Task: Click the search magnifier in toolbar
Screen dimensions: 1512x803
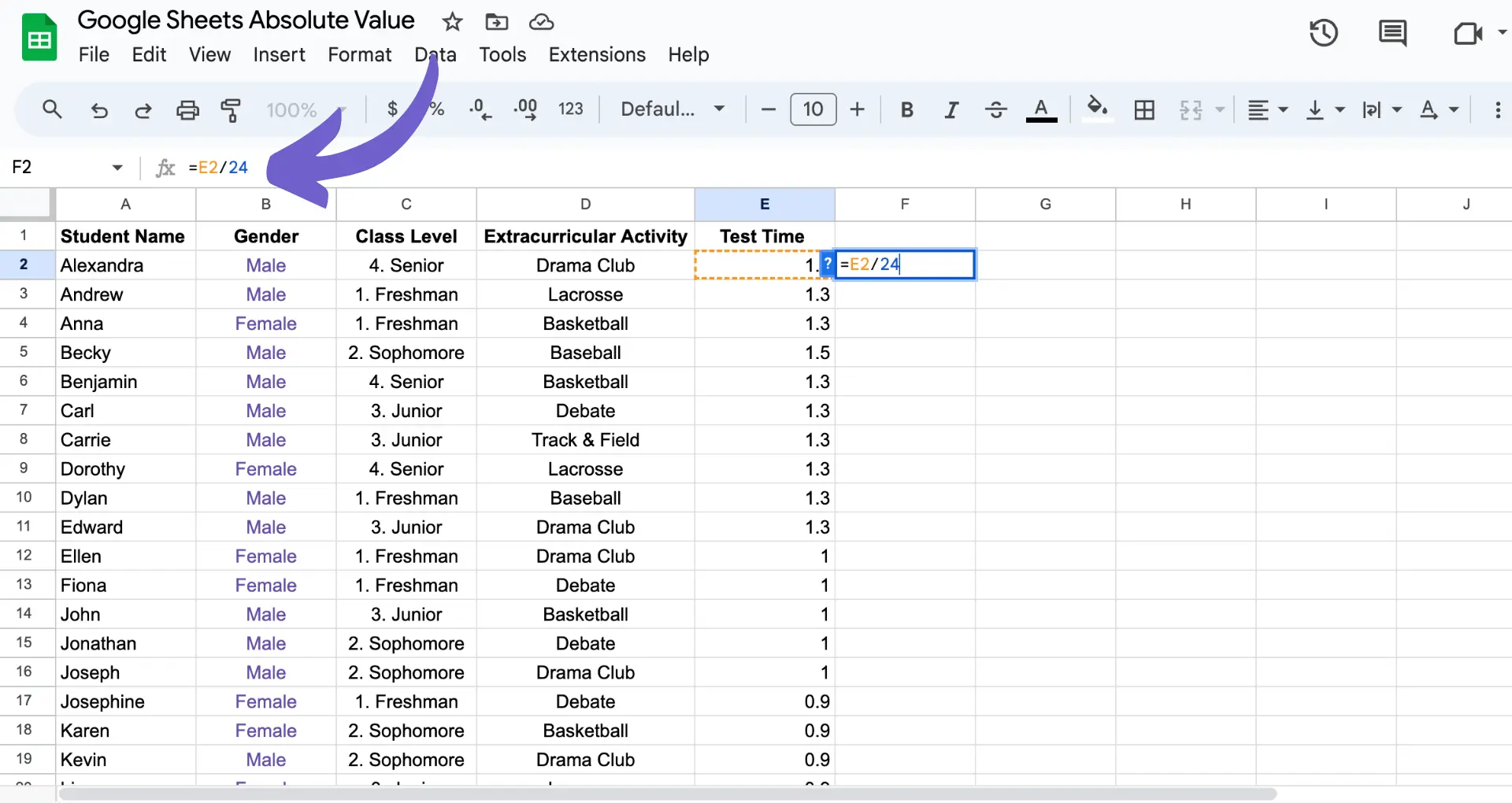Action: (x=52, y=109)
